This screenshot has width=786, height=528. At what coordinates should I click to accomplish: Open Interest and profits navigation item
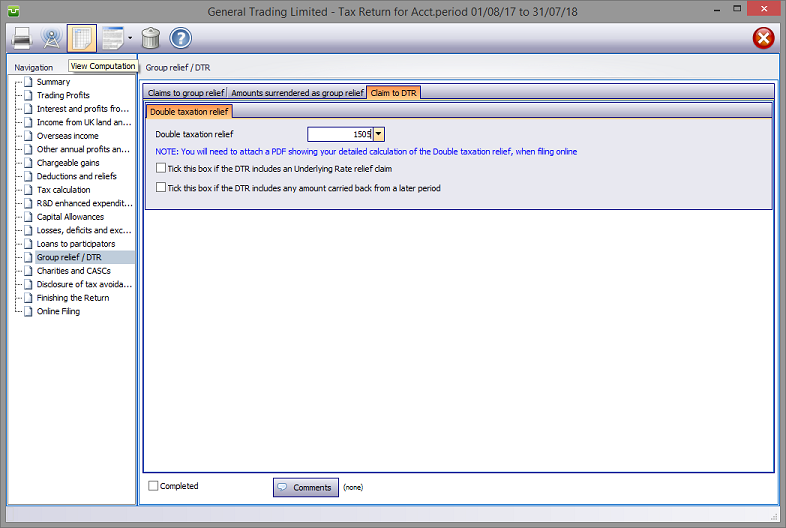(83, 109)
